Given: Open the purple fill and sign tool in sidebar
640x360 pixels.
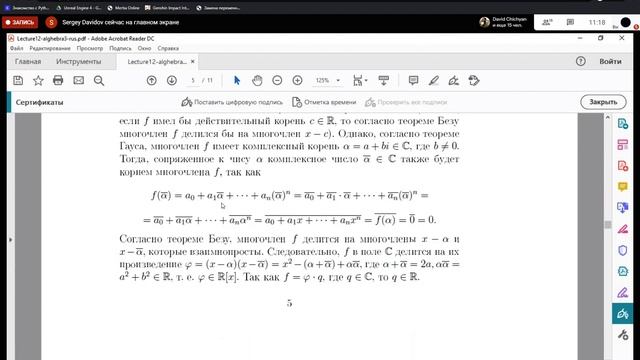Looking at the screenshot, I should (622, 292).
